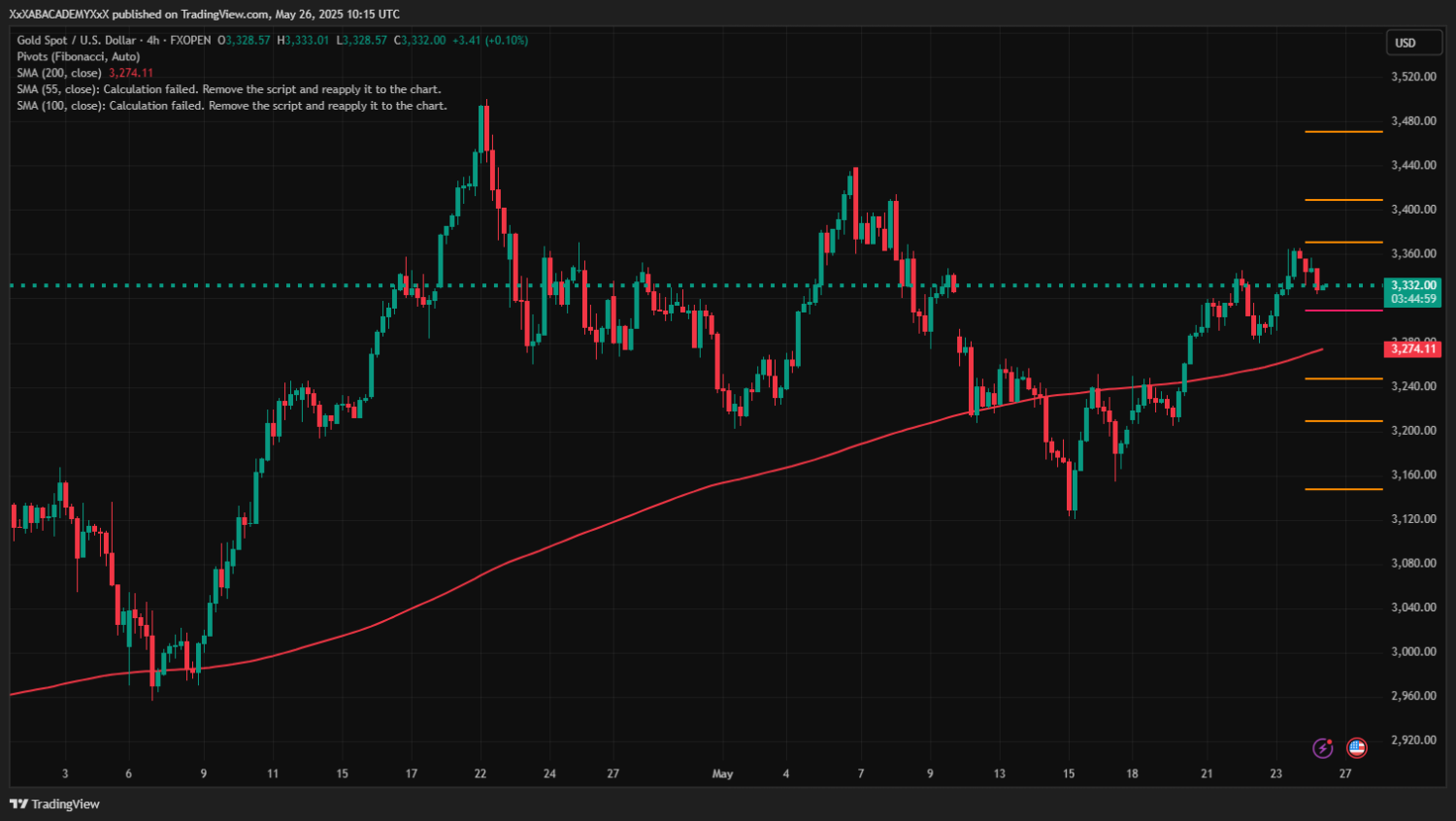The width and height of the screenshot is (1456, 821).
Task: Click the 2,960.00 price axis label
Action: [x=1413, y=696]
